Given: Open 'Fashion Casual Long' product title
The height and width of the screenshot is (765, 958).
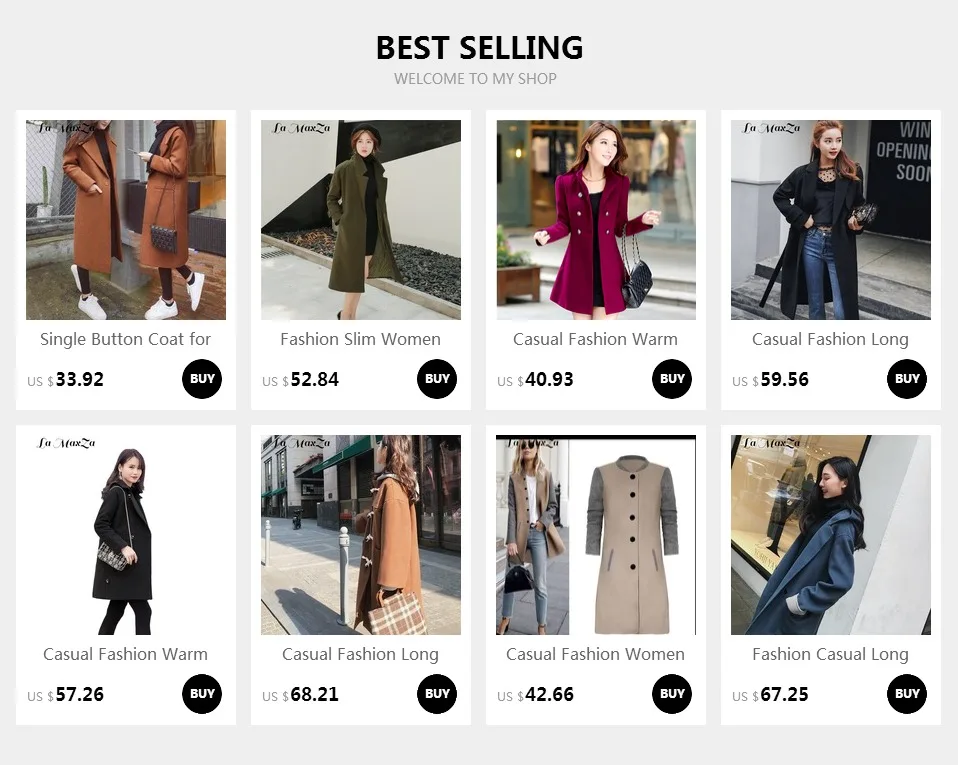Looking at the screenshot, I should pos(830,654).
